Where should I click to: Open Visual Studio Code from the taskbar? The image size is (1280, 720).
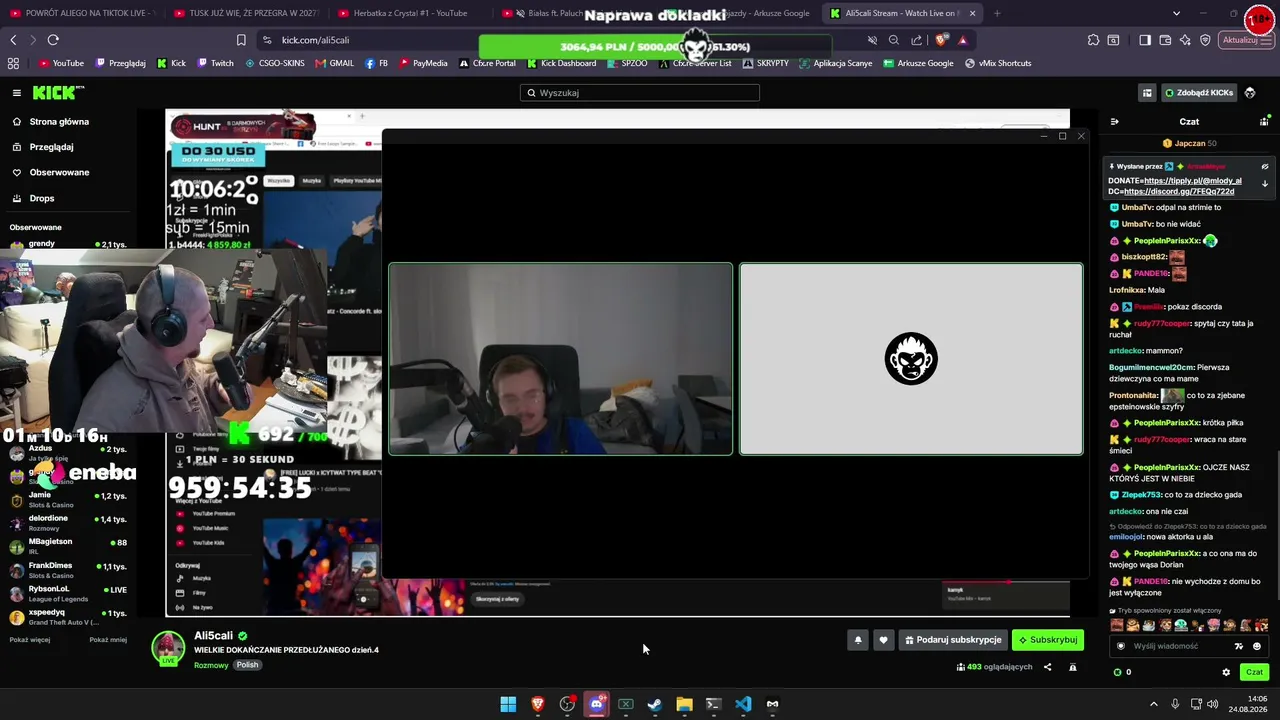pyautogui.click(x=743, y=704)
